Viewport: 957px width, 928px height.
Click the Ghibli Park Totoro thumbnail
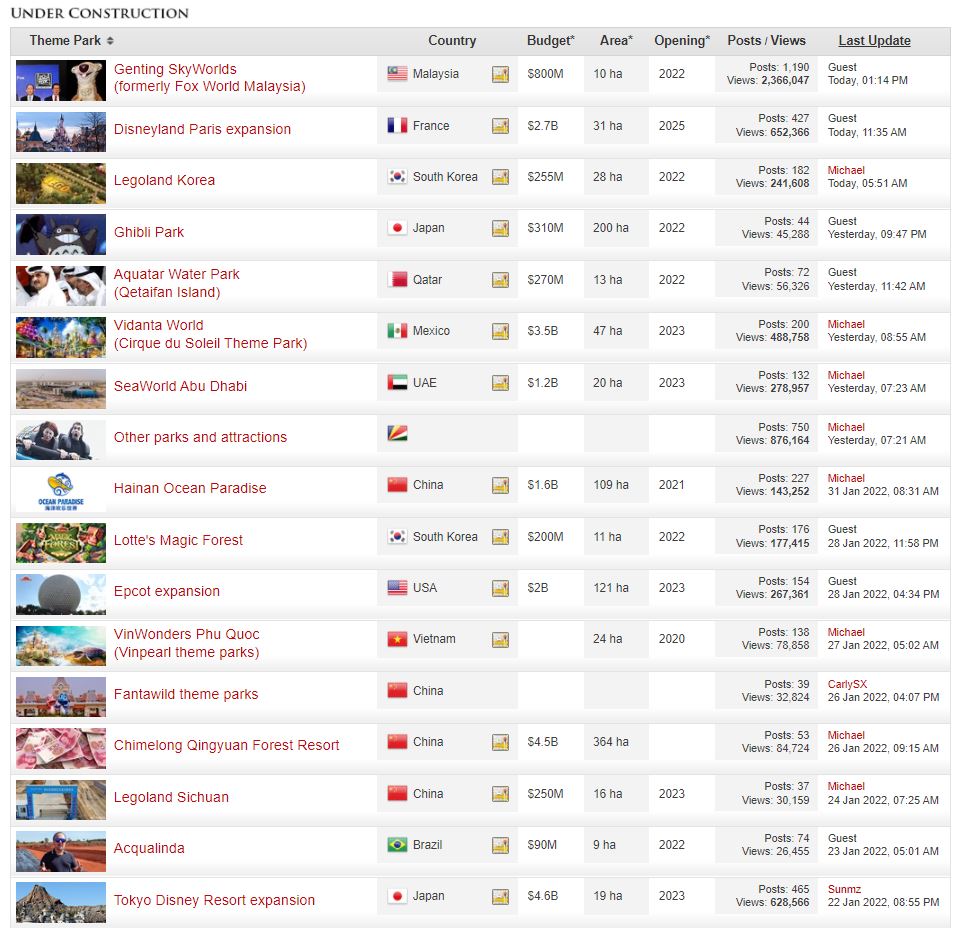point(60,234)
